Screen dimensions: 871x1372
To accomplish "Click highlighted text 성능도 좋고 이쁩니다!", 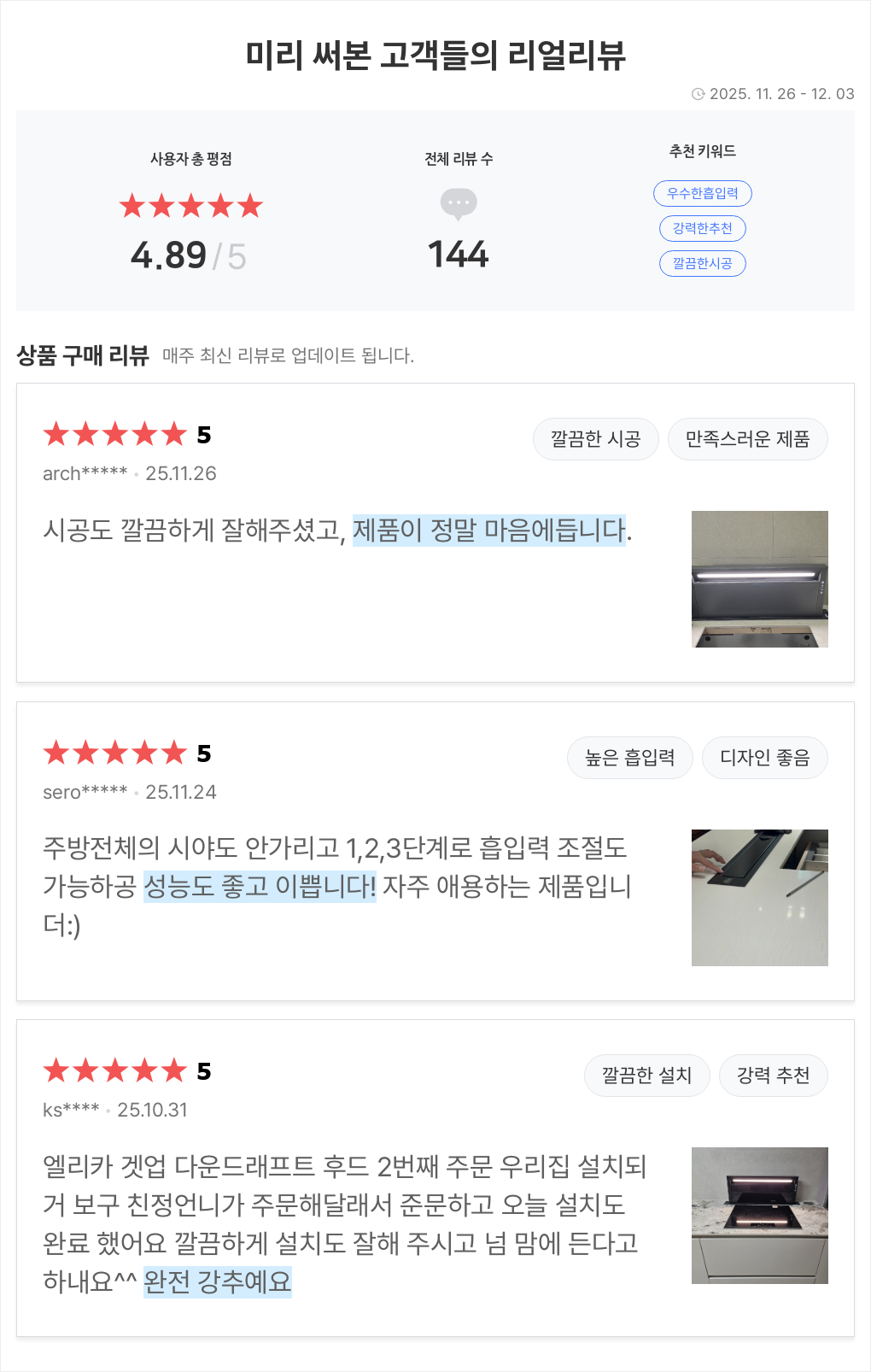I will (260, 886).
